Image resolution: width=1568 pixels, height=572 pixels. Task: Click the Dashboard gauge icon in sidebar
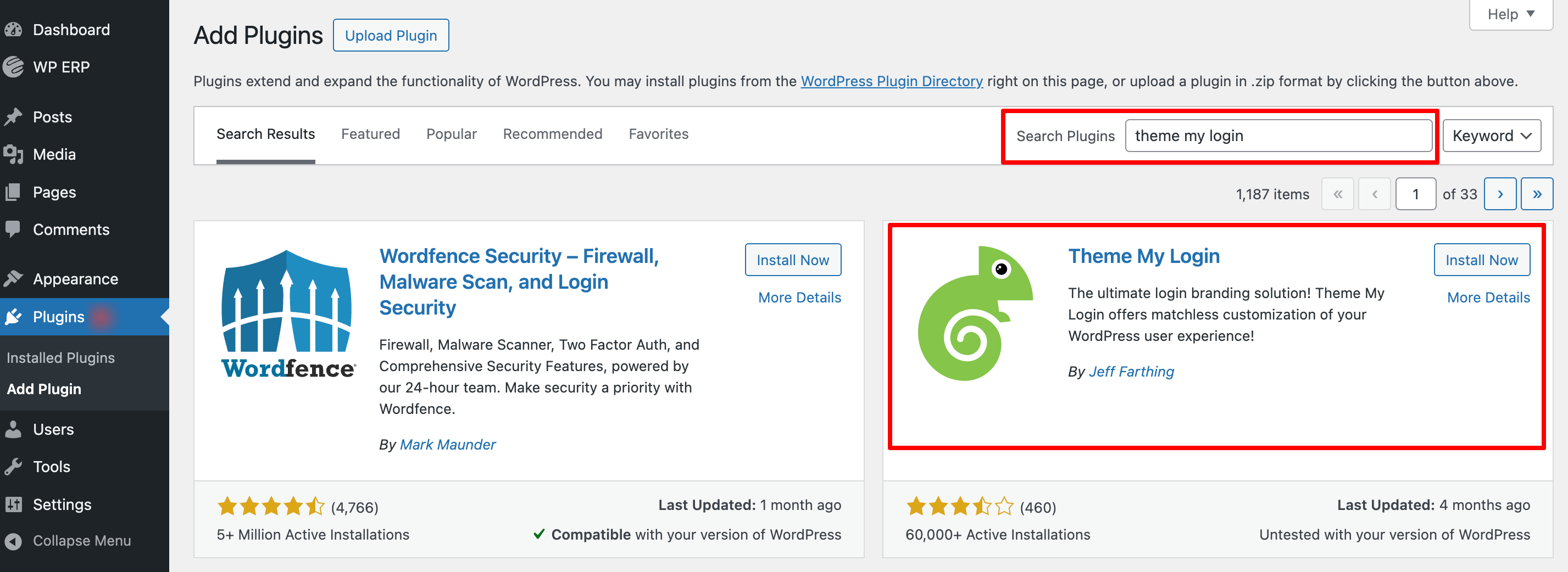click(x=13, y=30)
